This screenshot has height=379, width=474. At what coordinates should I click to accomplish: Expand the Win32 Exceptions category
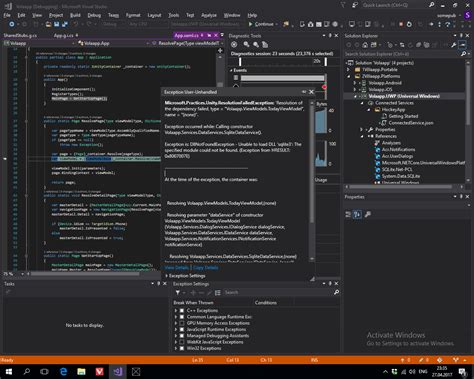(x=176, y=348)
